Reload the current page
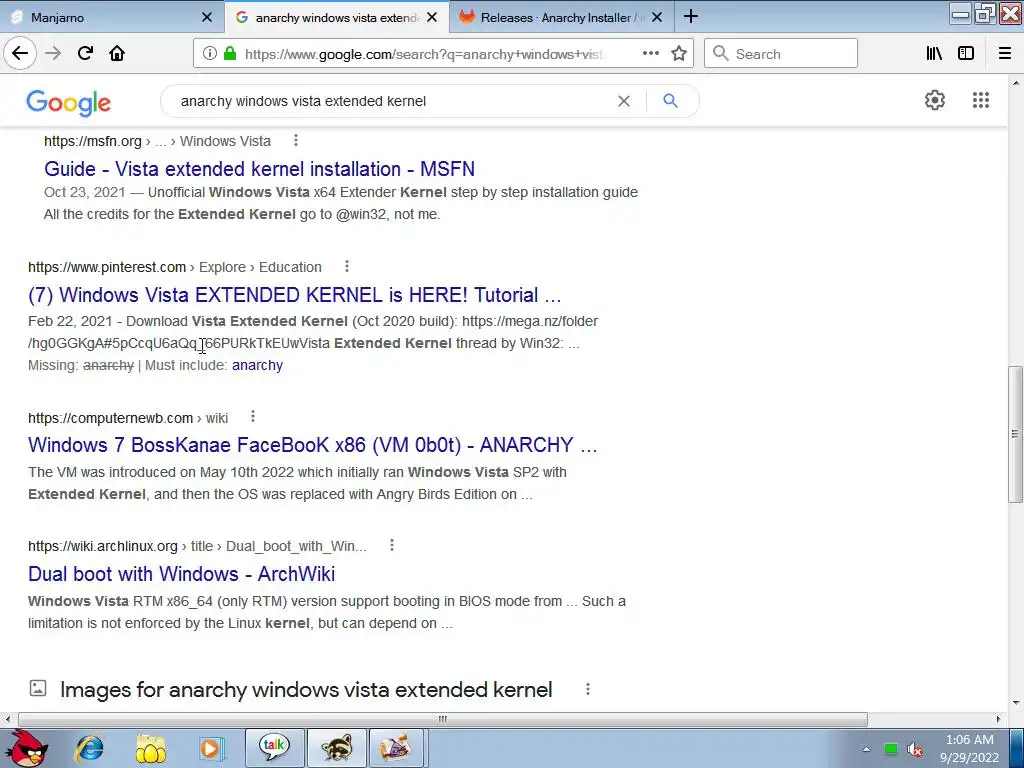The image size is (1024, 768). 85,54
